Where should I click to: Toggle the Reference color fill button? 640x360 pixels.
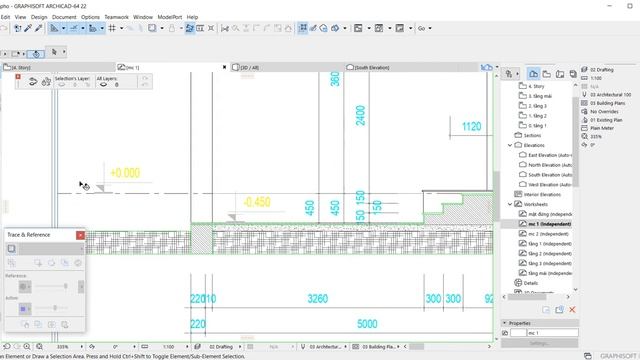[24, 287]
